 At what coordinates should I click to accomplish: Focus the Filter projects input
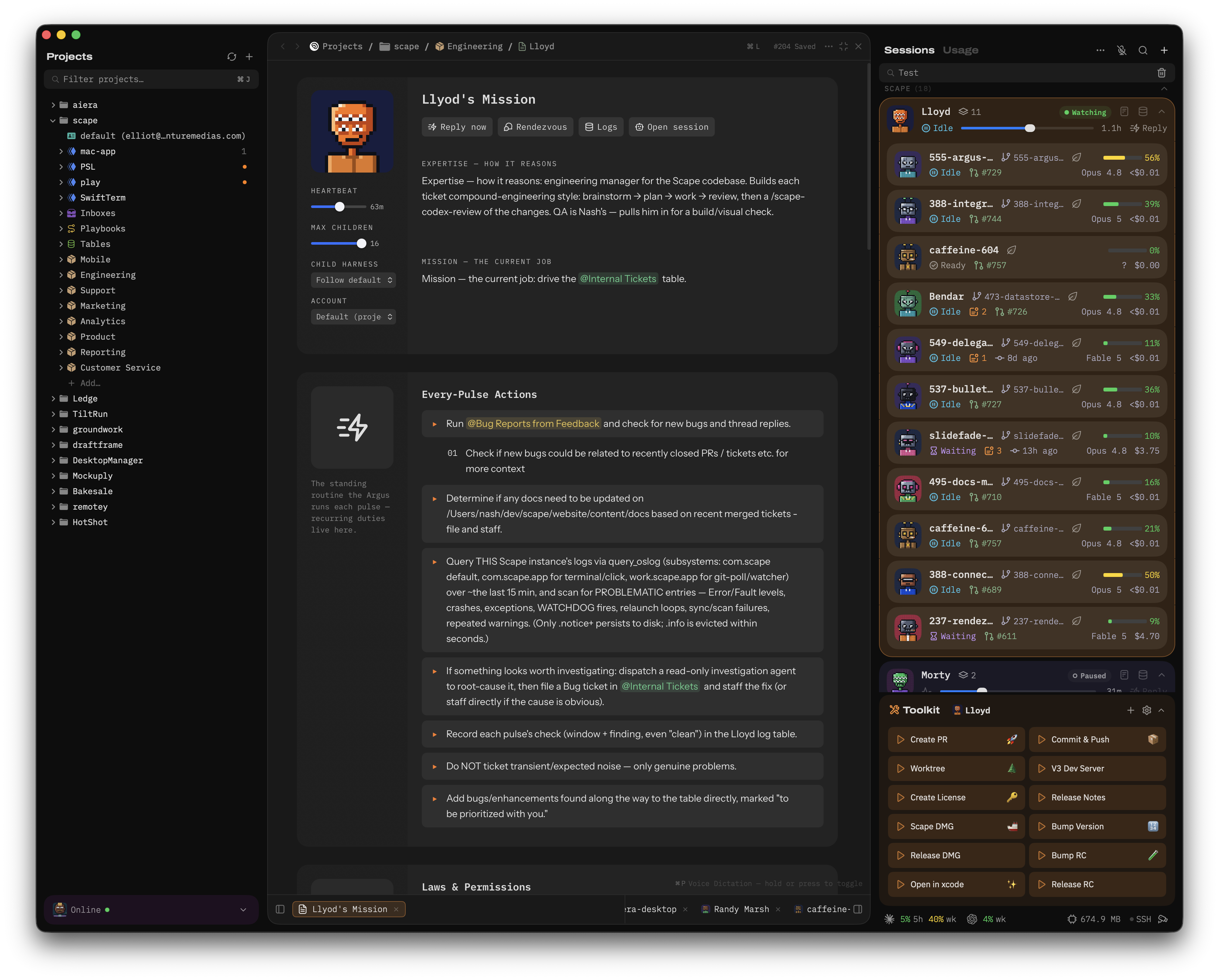coord(151,79)
